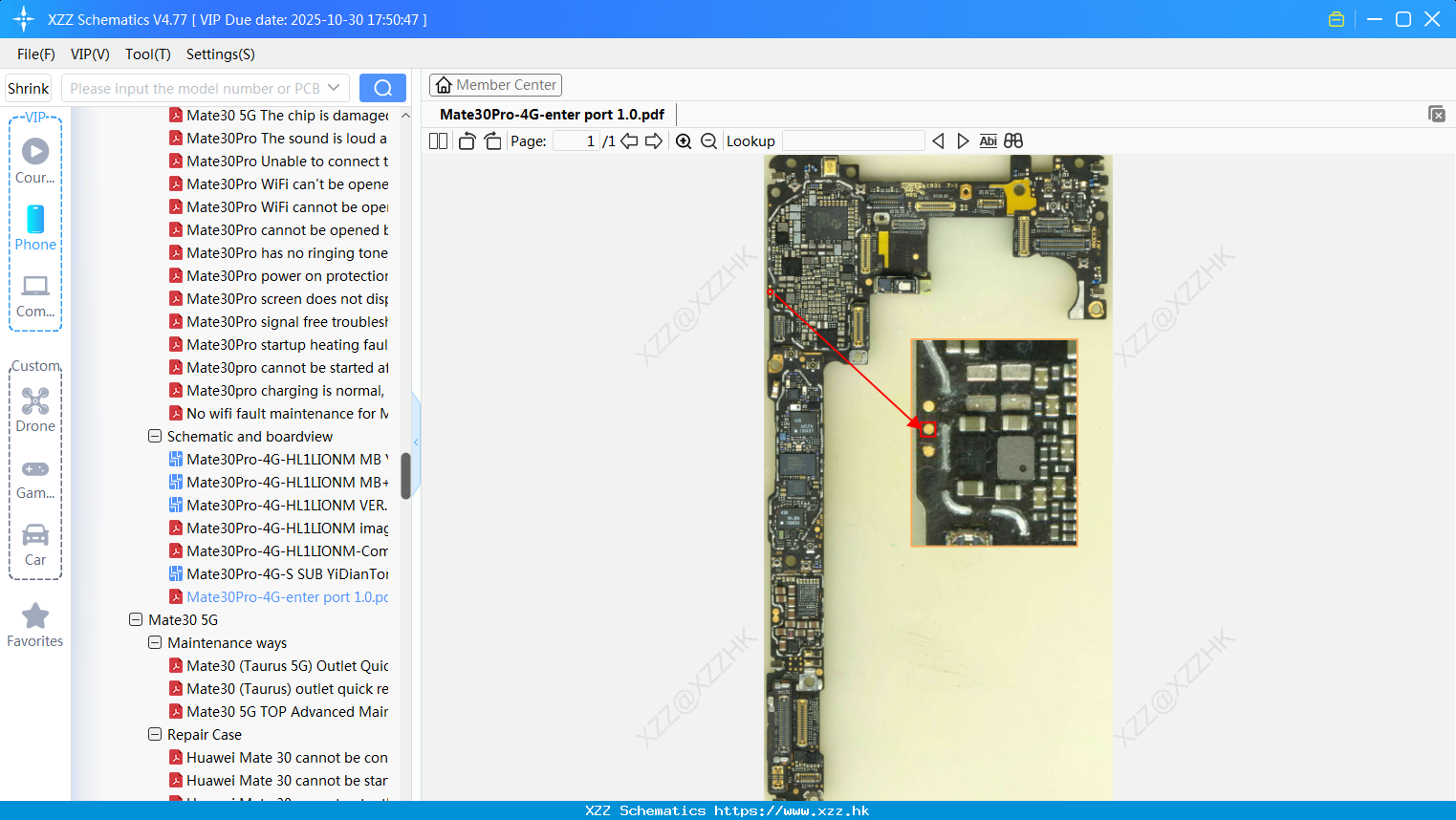1456x820 pixels.
Task: Open Mate30Pro signal free troubleshooting
Action: click(x=278, y=322)
